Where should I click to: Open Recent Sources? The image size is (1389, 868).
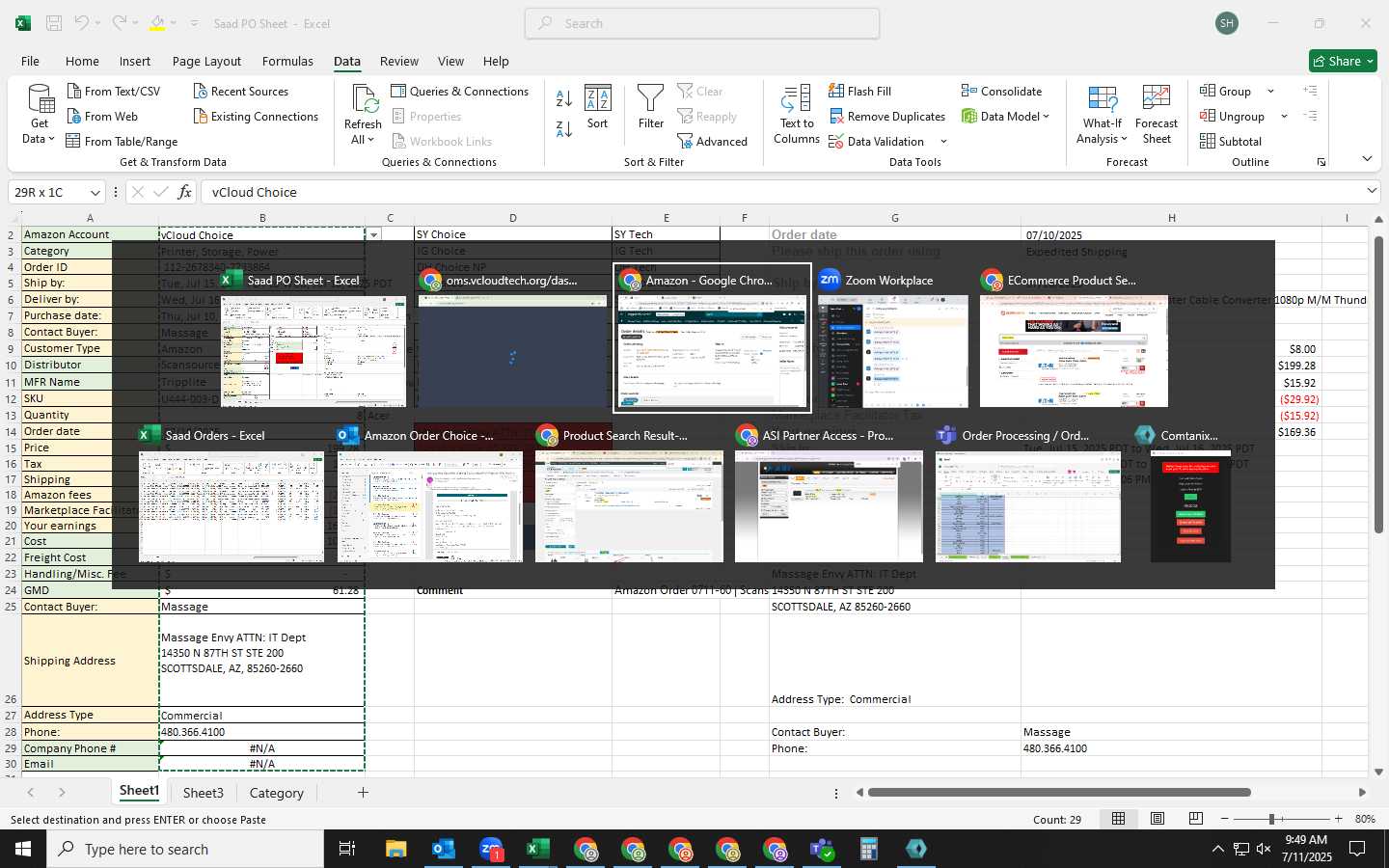point(240,91)
